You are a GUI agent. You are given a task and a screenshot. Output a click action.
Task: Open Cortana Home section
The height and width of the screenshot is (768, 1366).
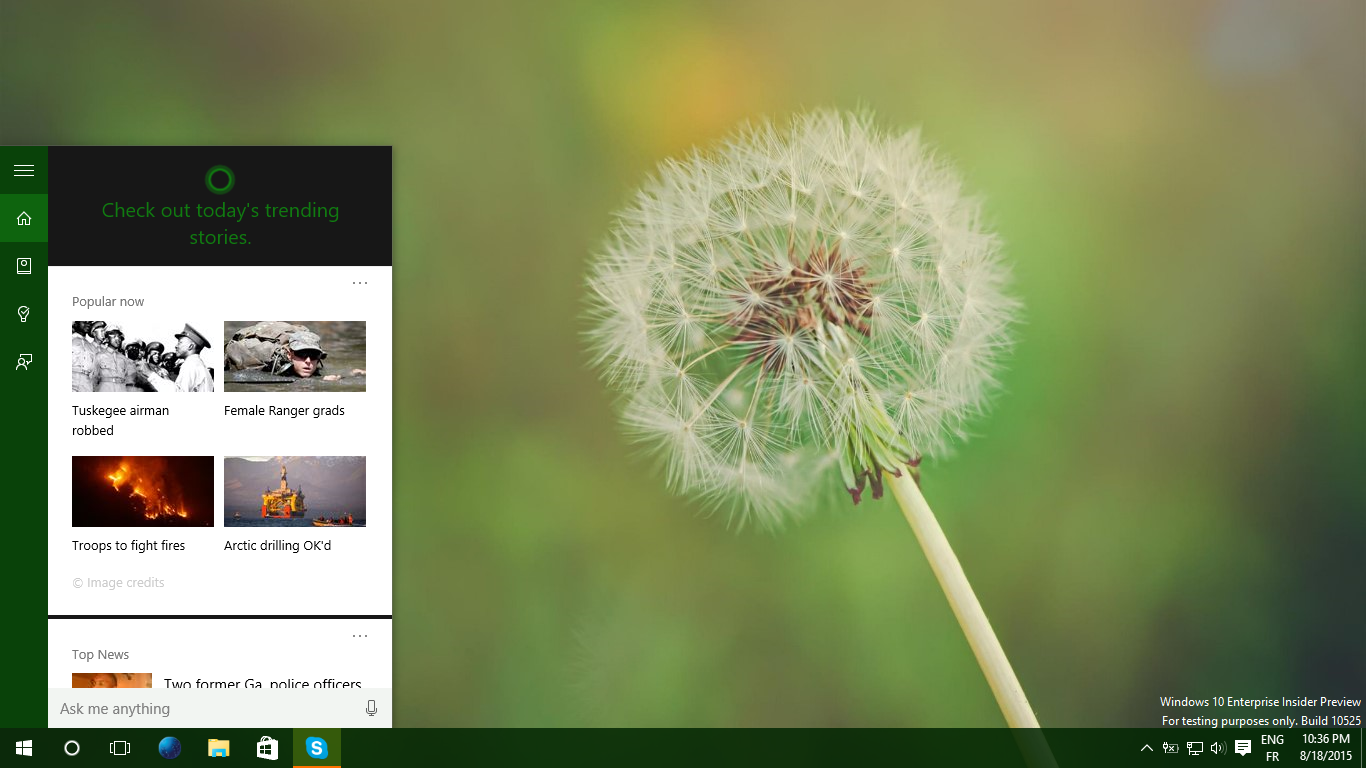[24, 218]
